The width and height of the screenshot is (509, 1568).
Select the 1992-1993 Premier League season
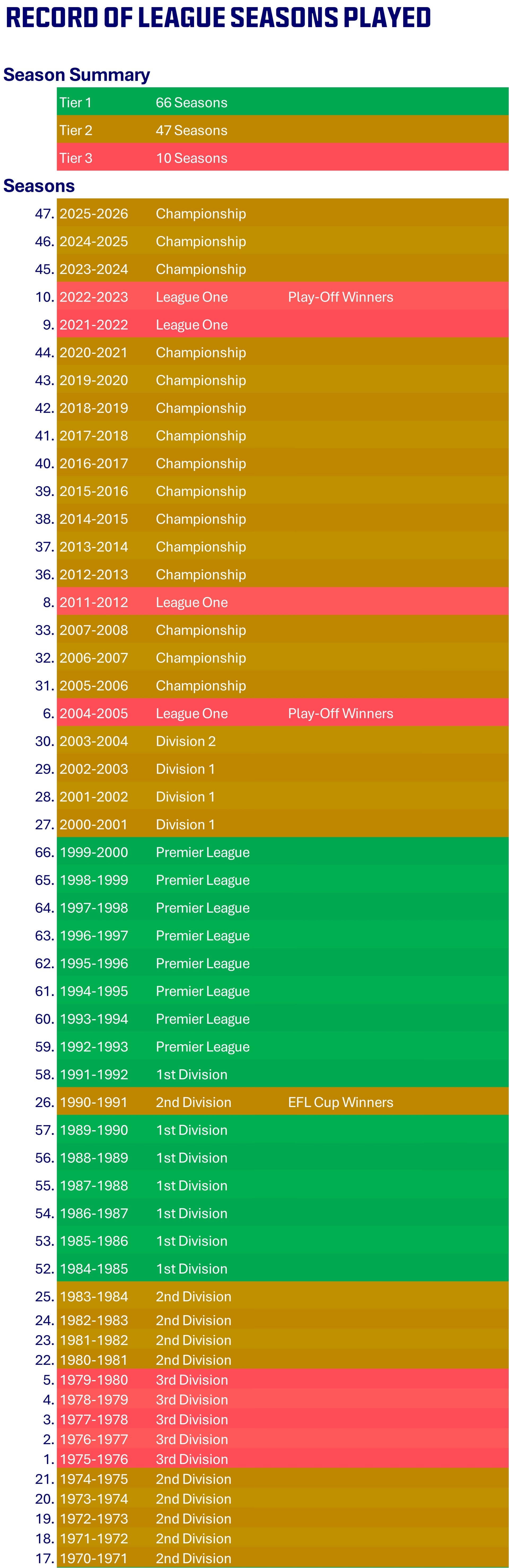pos(283,1046)
